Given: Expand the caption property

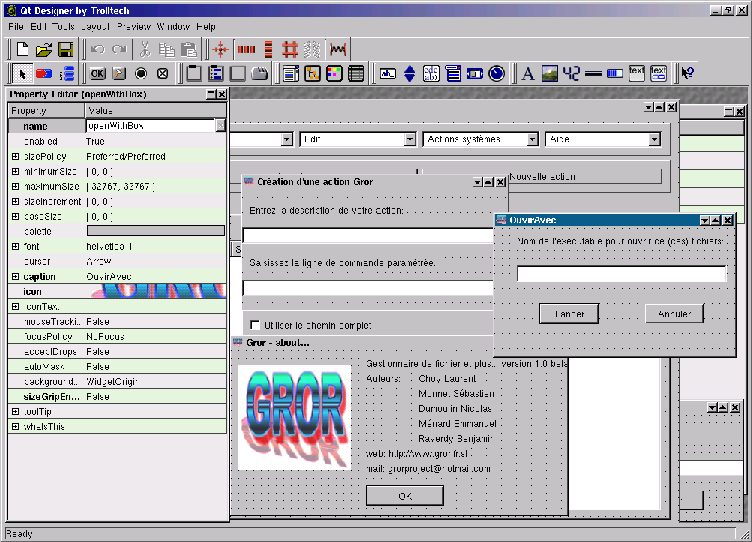Looking at the screenshot, I should tap(15, 277).
